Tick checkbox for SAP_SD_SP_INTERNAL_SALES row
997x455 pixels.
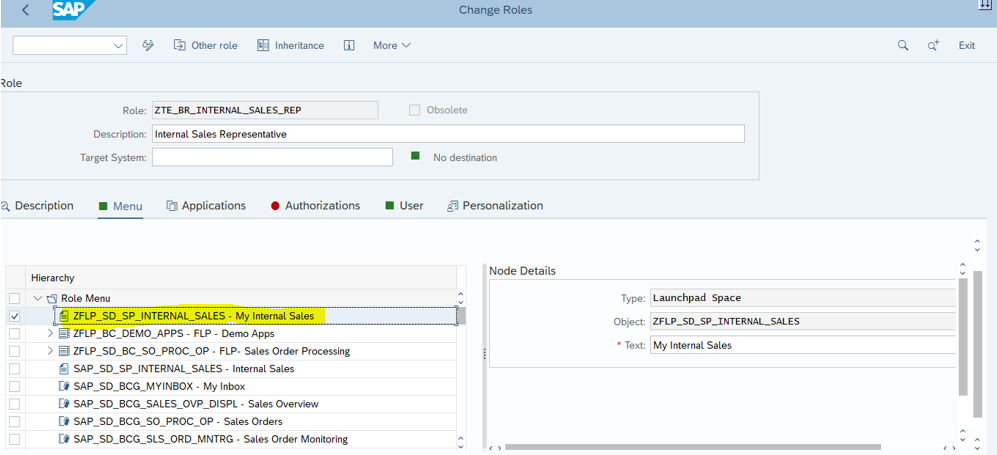[x=14, y=369]
